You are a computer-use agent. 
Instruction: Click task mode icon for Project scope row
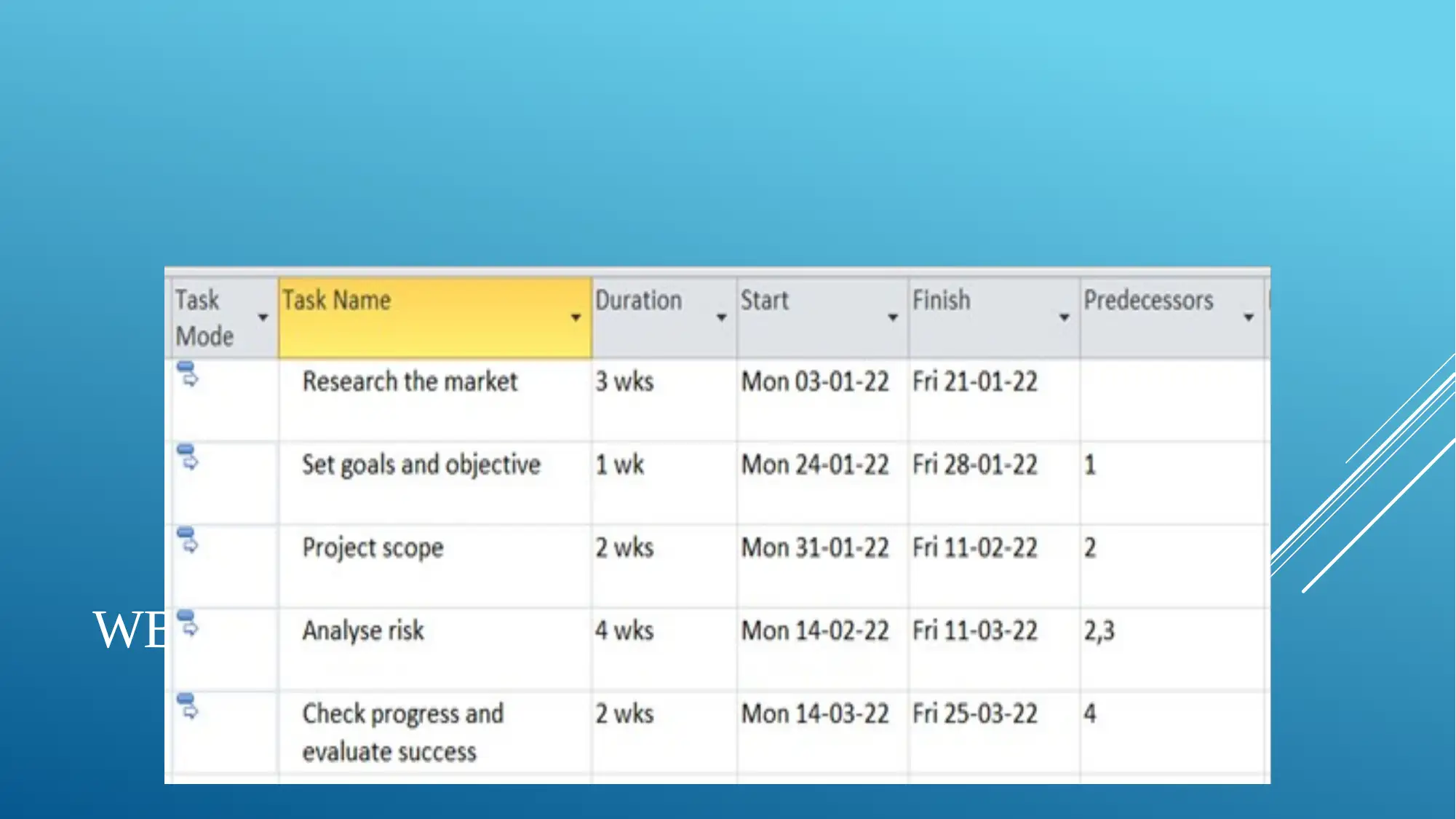(188, 540)
